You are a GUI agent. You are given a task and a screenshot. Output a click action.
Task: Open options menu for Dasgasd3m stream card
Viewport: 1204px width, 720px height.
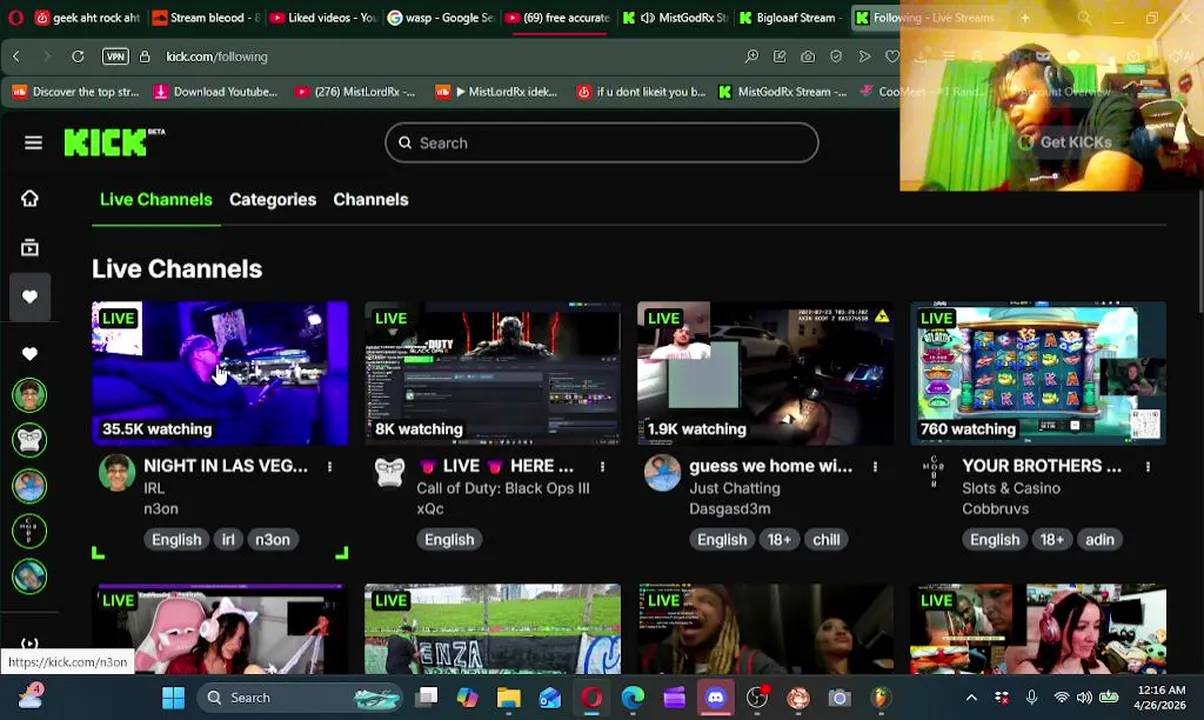click(875, 466)
